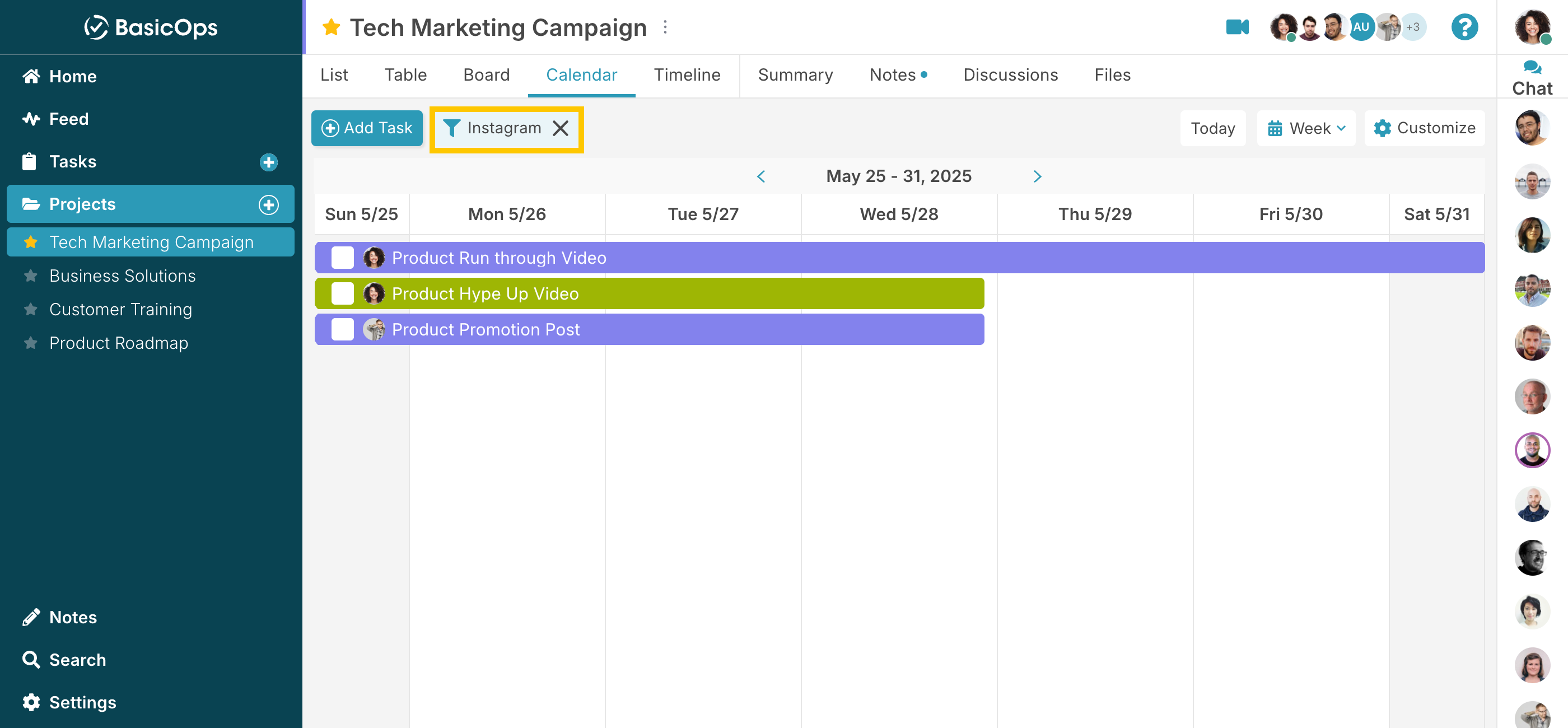Chat with black-and-white photo contact
Viewport: 1568px width, 728px height.
tap(1532, 558)
